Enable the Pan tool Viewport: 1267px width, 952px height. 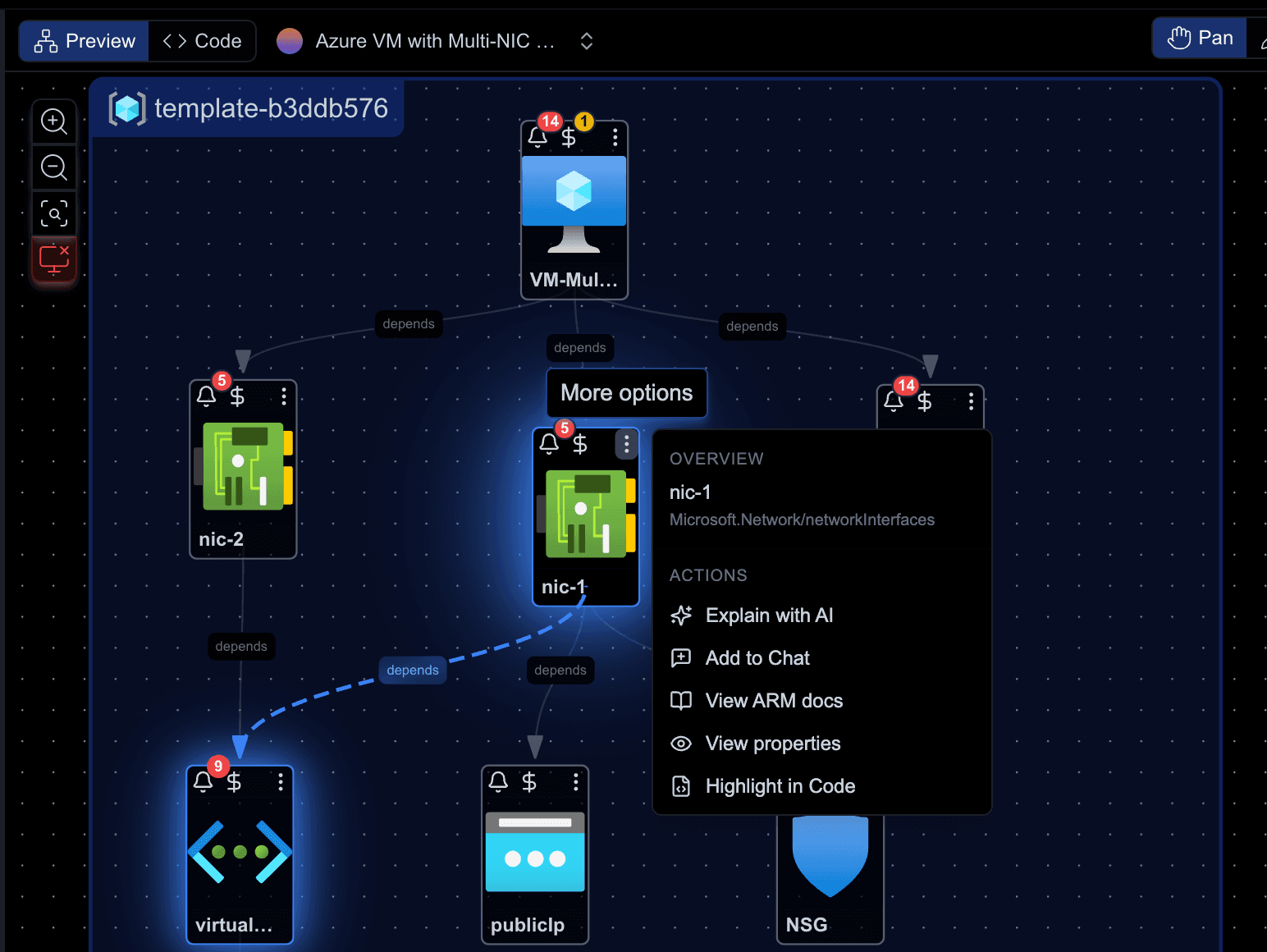tap(1200, 38)
